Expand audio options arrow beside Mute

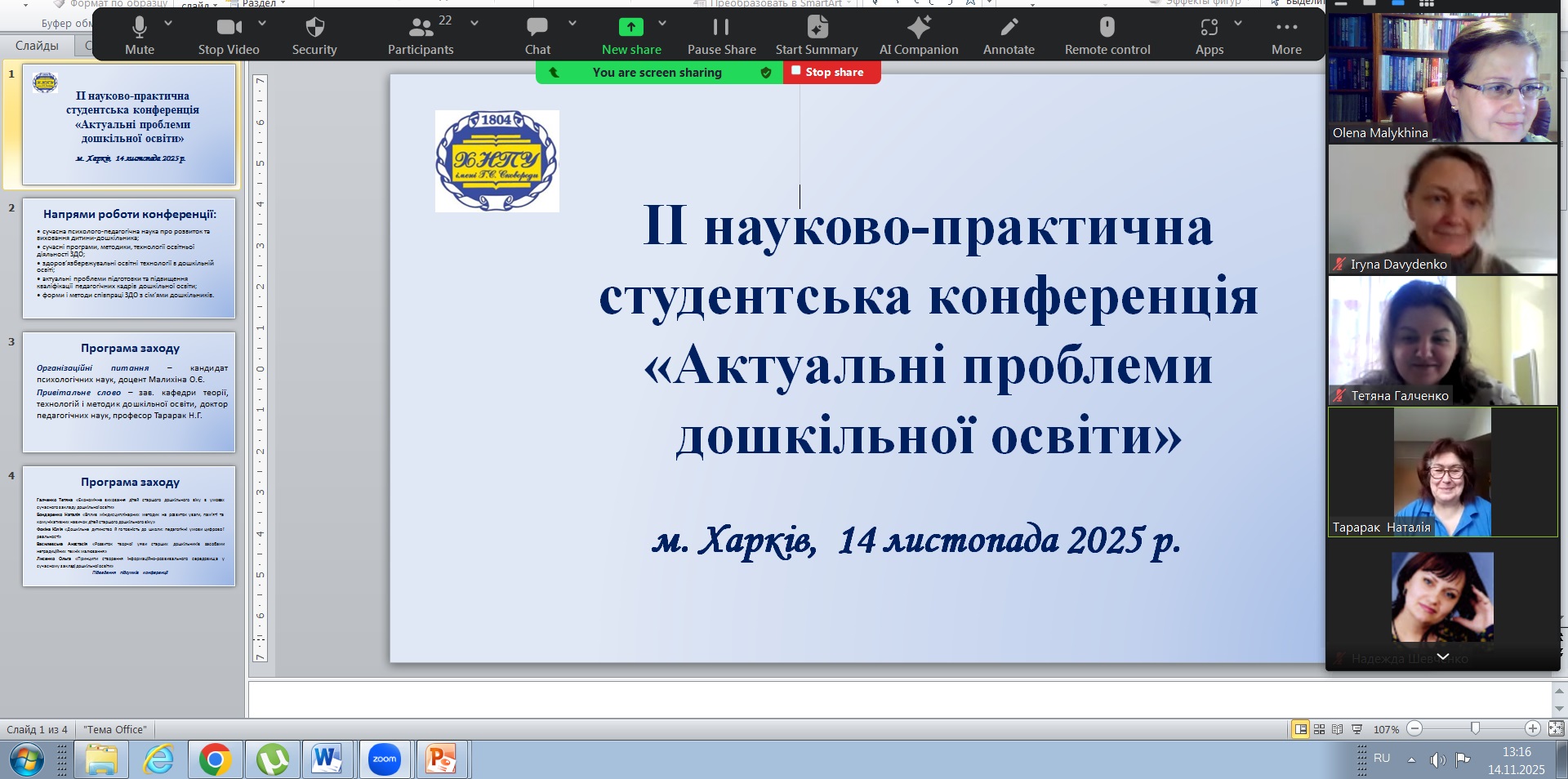(168, 24)
